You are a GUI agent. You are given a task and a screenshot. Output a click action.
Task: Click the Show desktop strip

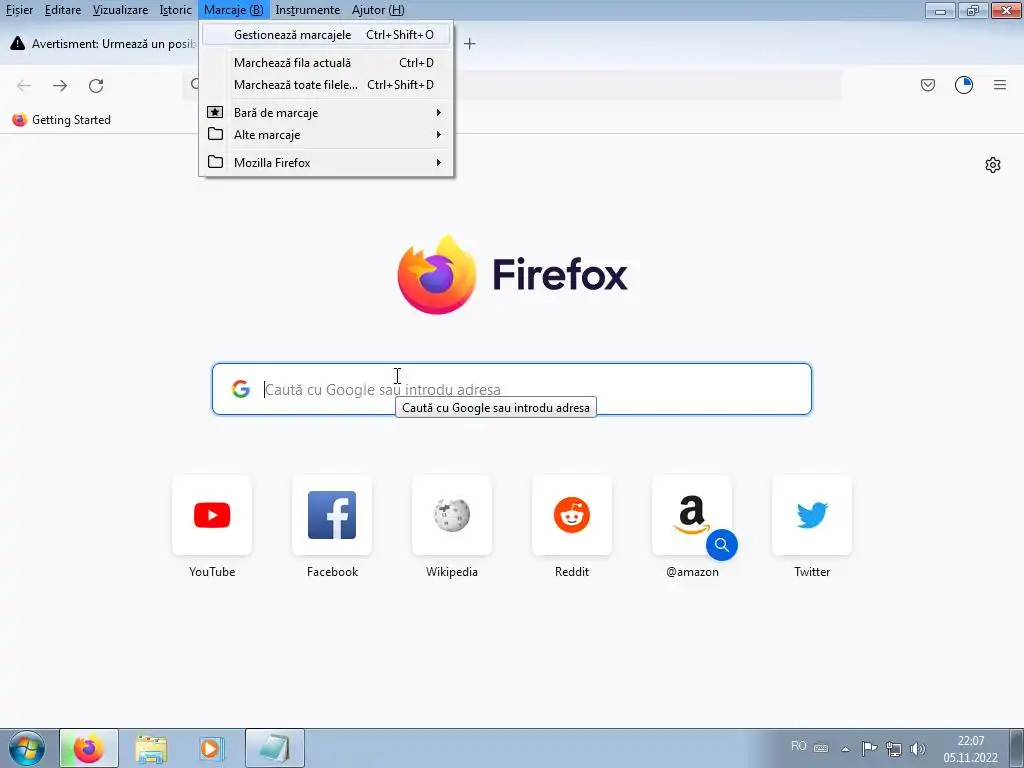[1017, 748]
